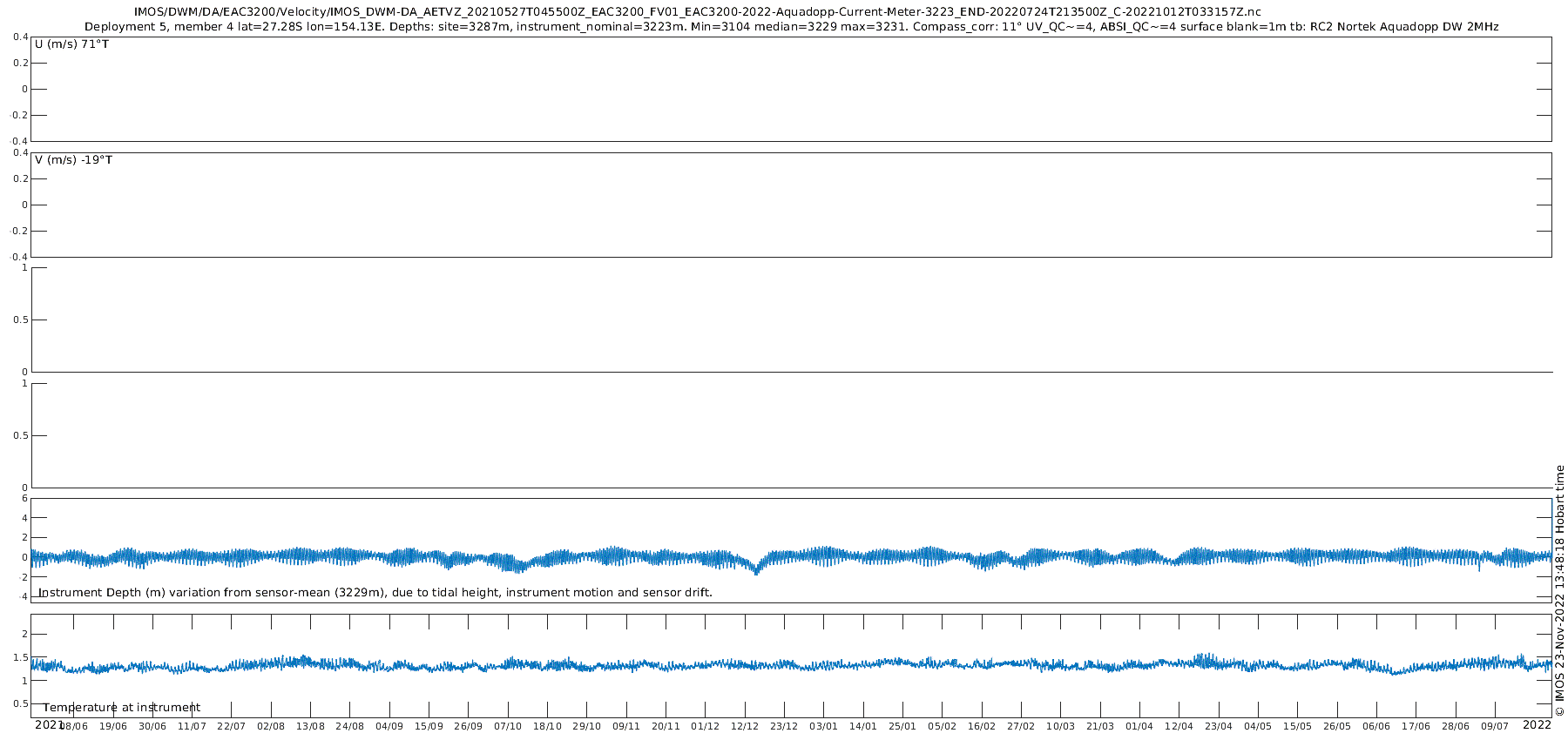This screenshot has height=740, width=1568.
Task: Click the 23/12 date tick label
Action: (x=784, y=726)
